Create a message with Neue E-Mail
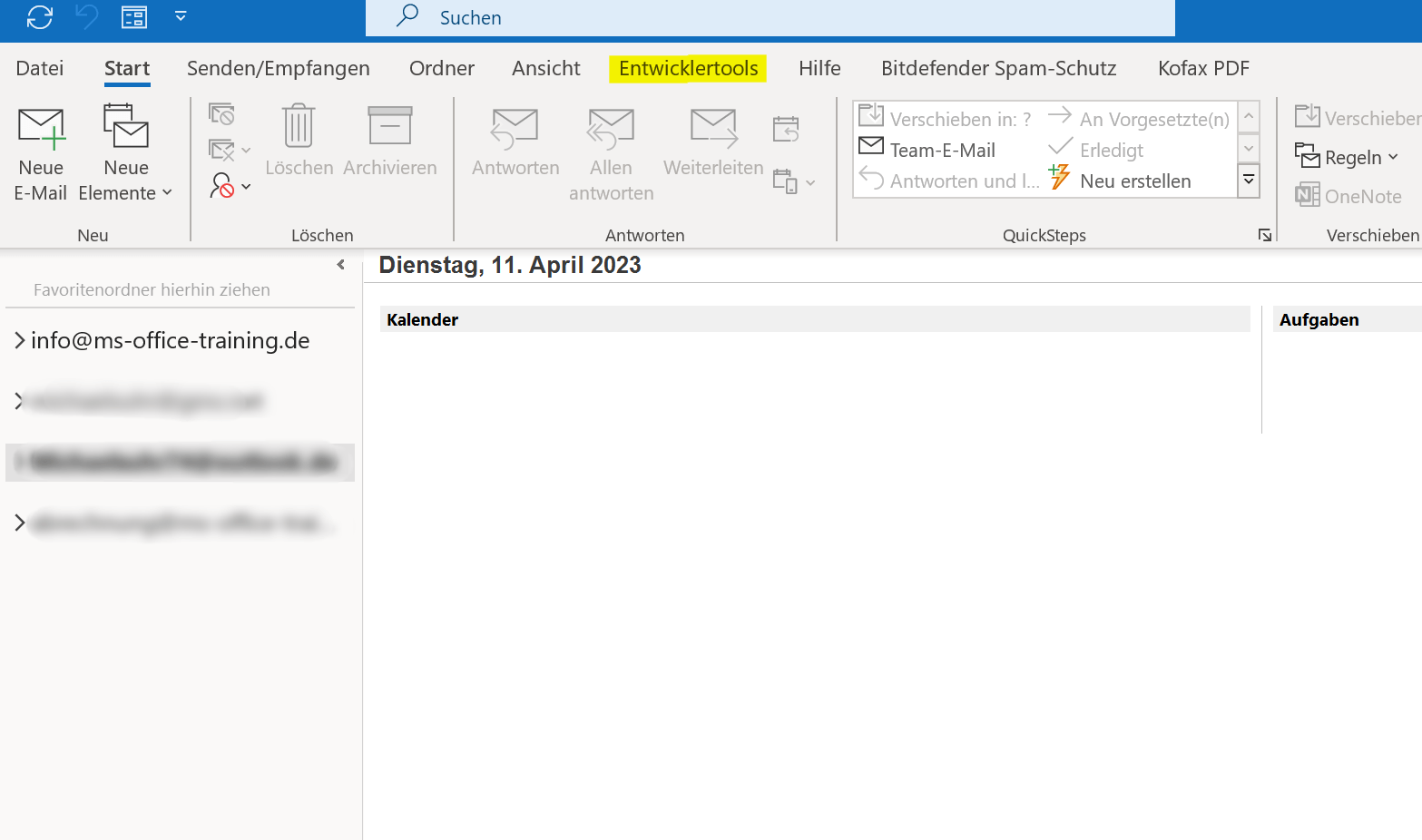 [x=41, y=153]
